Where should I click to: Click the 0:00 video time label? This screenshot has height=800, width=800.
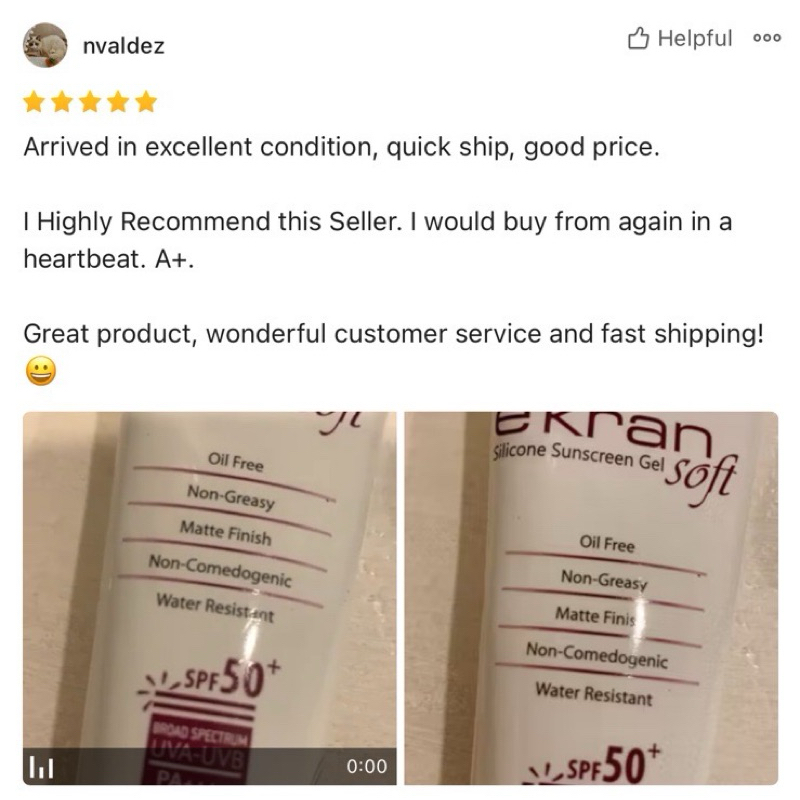click(x=367, y=766)
